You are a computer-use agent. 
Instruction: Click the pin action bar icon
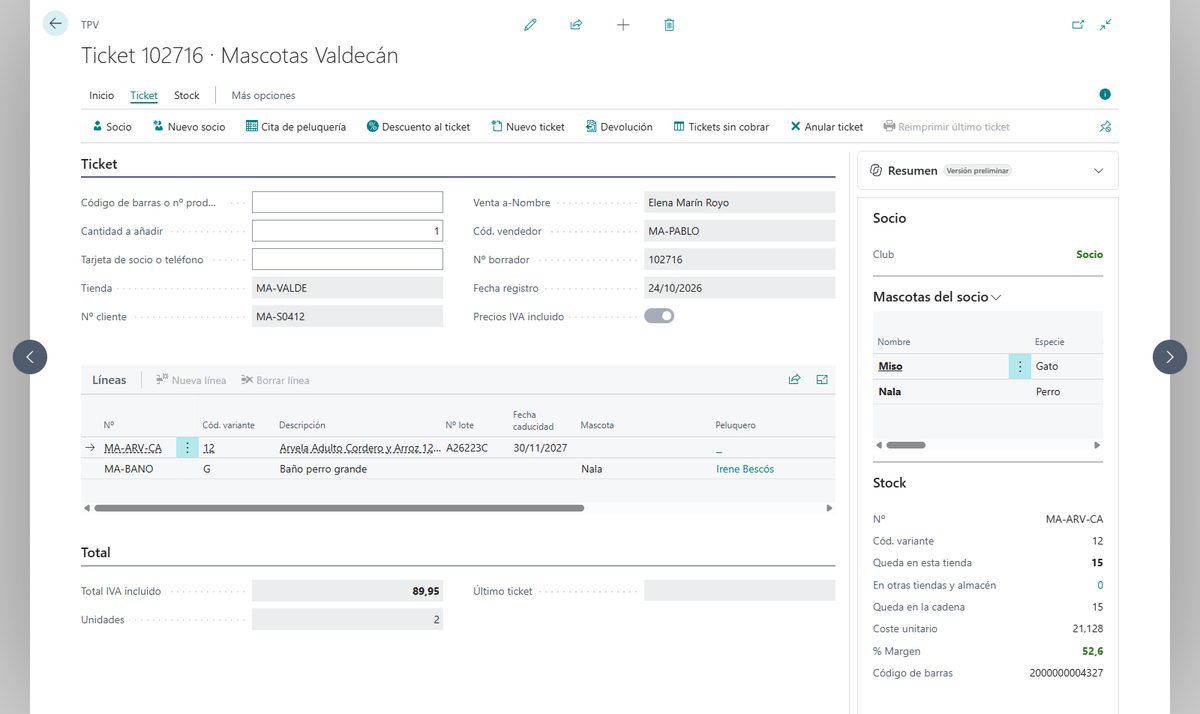click(x=1105, y=127)
